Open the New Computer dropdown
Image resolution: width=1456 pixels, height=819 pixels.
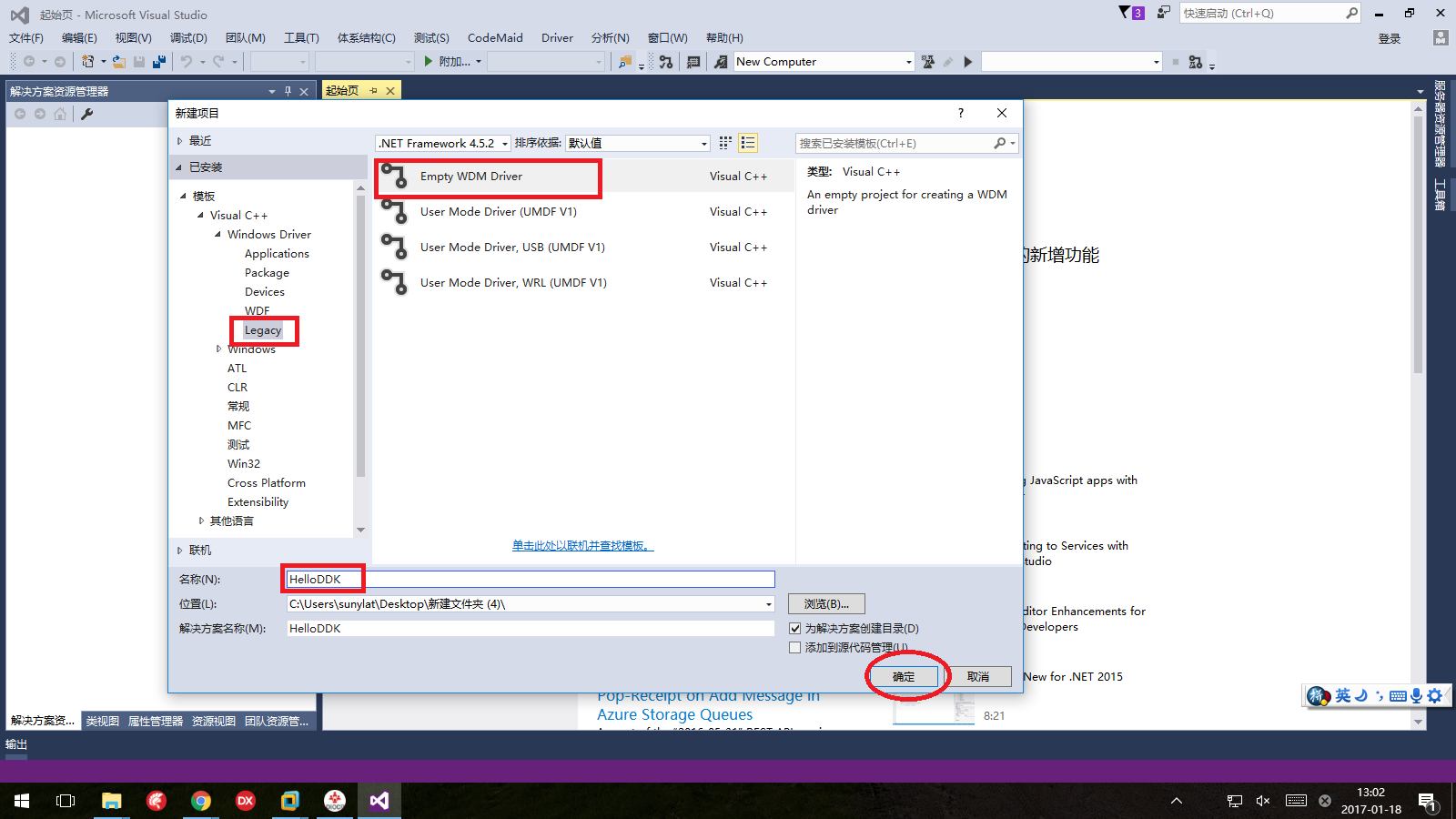pos(908,62)
